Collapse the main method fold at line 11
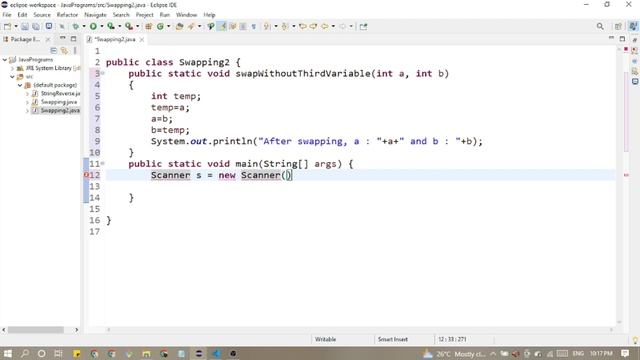This screenshot has height=360, width=640. 102,164
